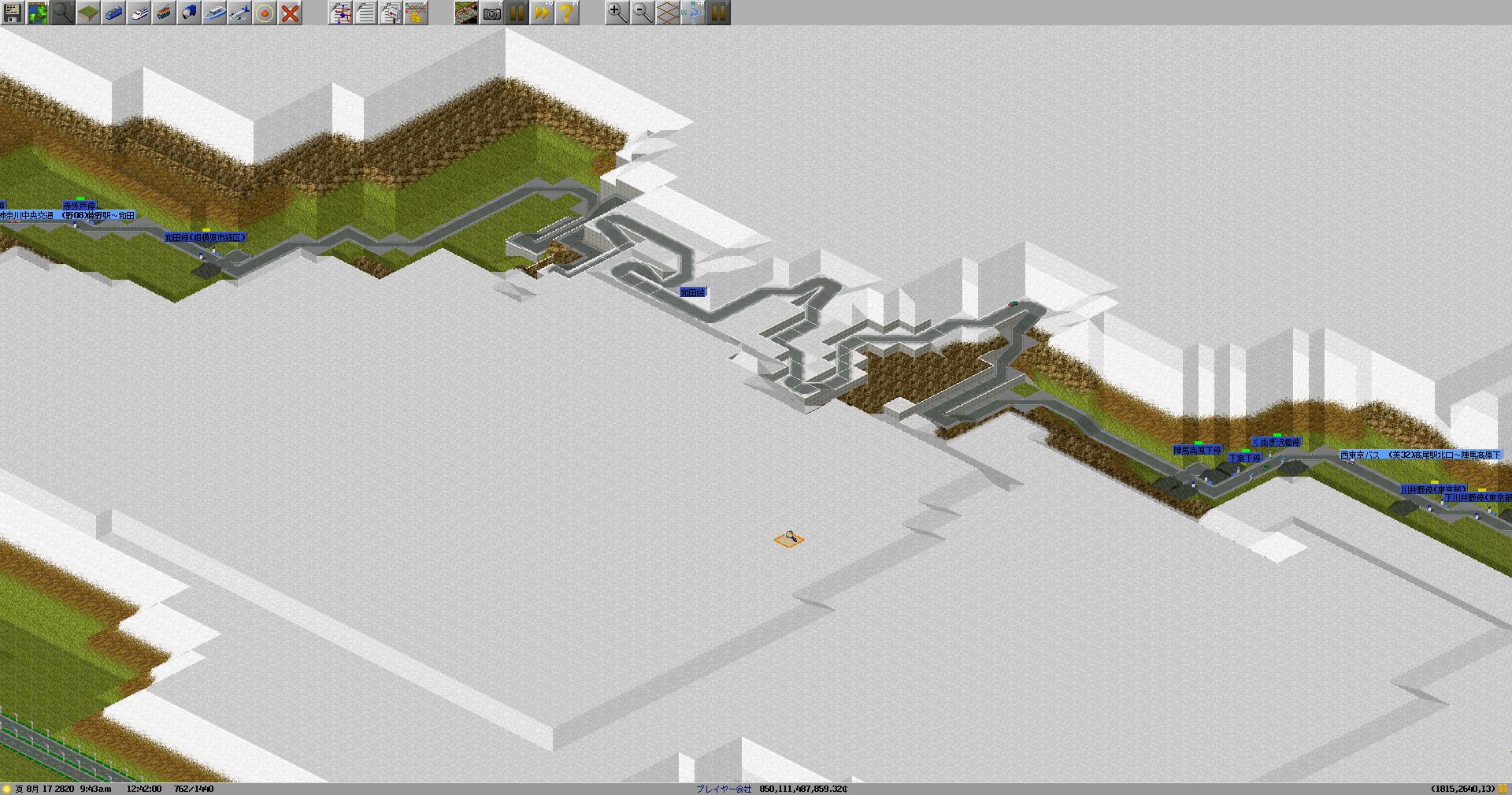This screenshot has height=795, width=1512.
Task: Open the line management network icon
Action: tap(340, 13)
